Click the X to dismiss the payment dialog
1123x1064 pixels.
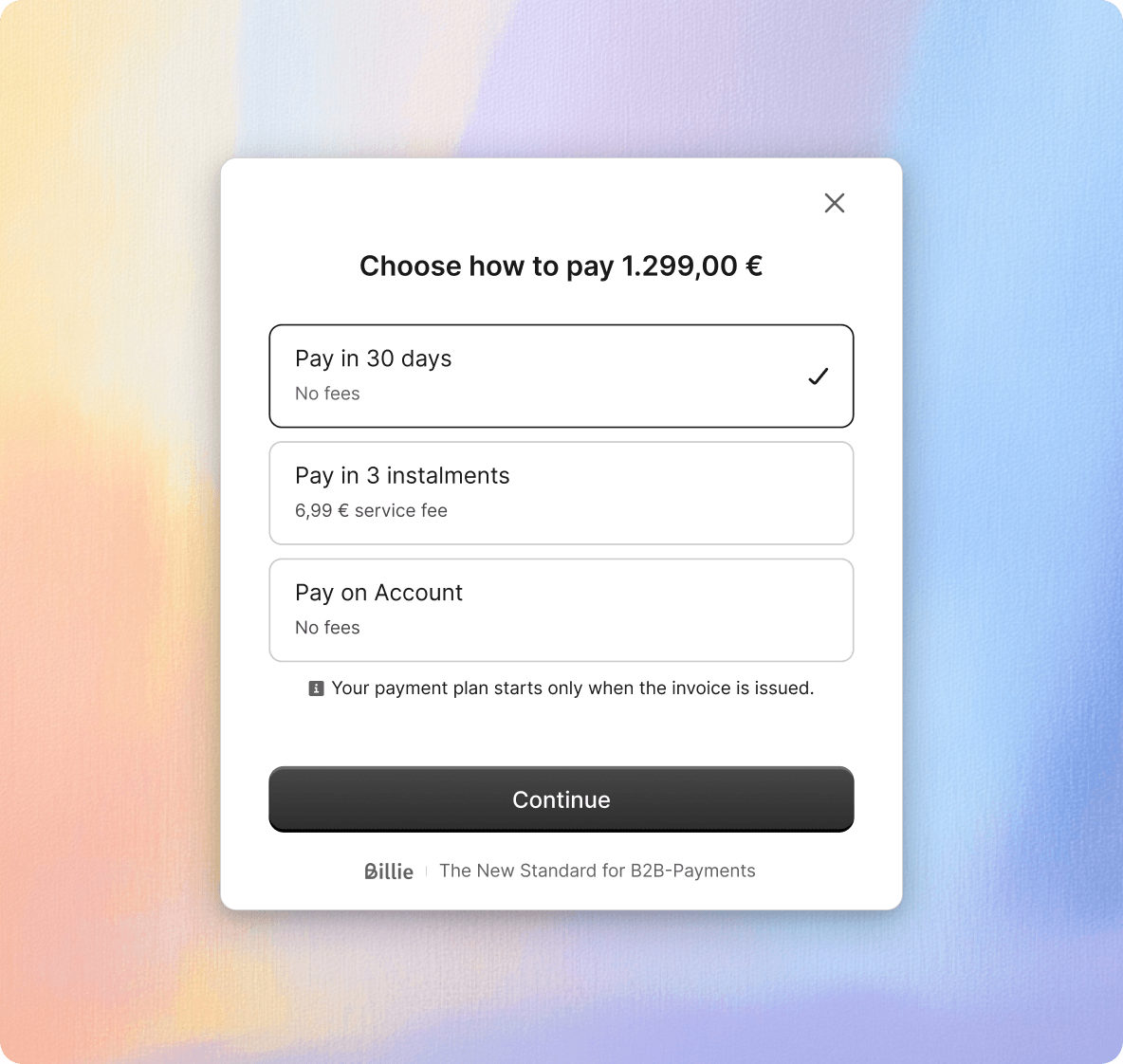pyautogui.click(x=835, y=203)
